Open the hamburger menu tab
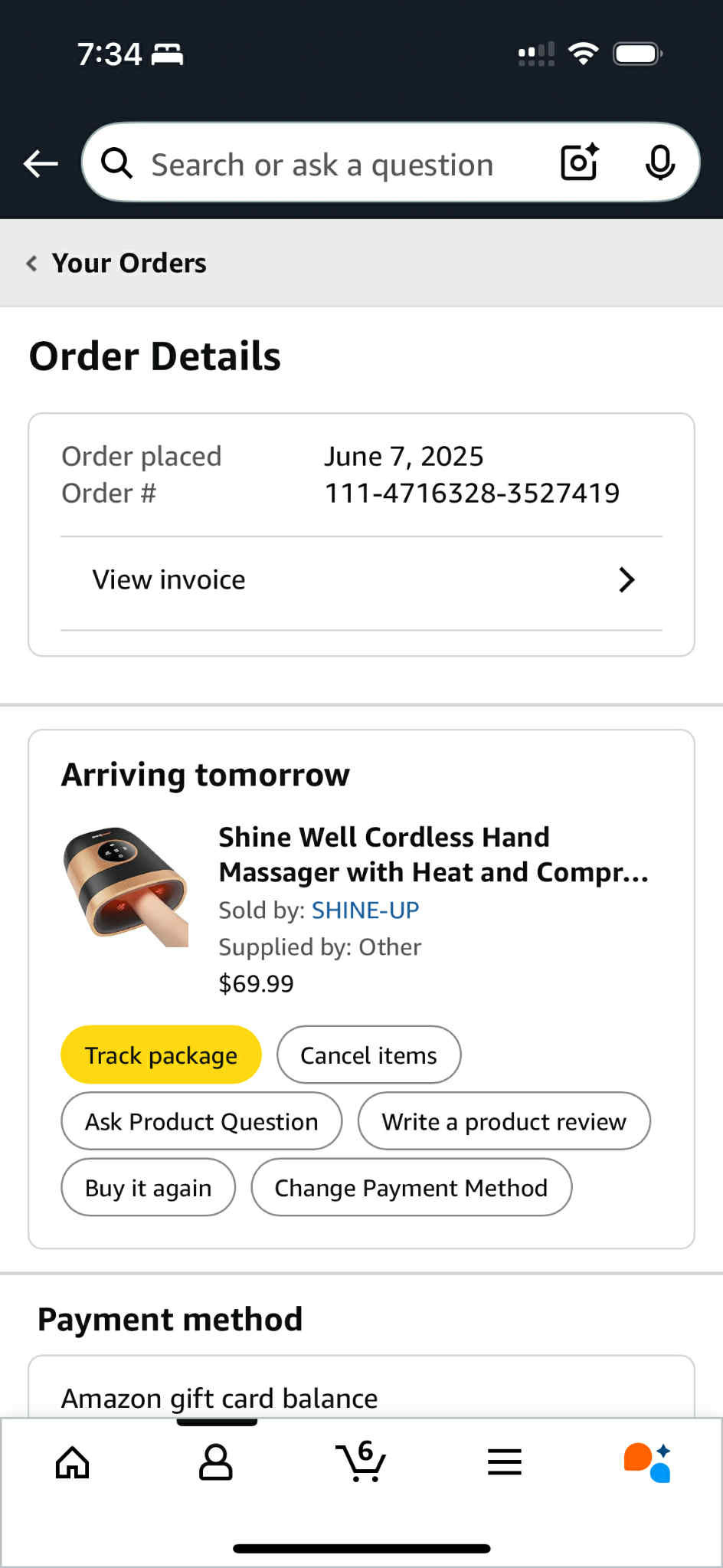Image resolution: width=723 pixels, height=1568 pixels. (505, 1462)
